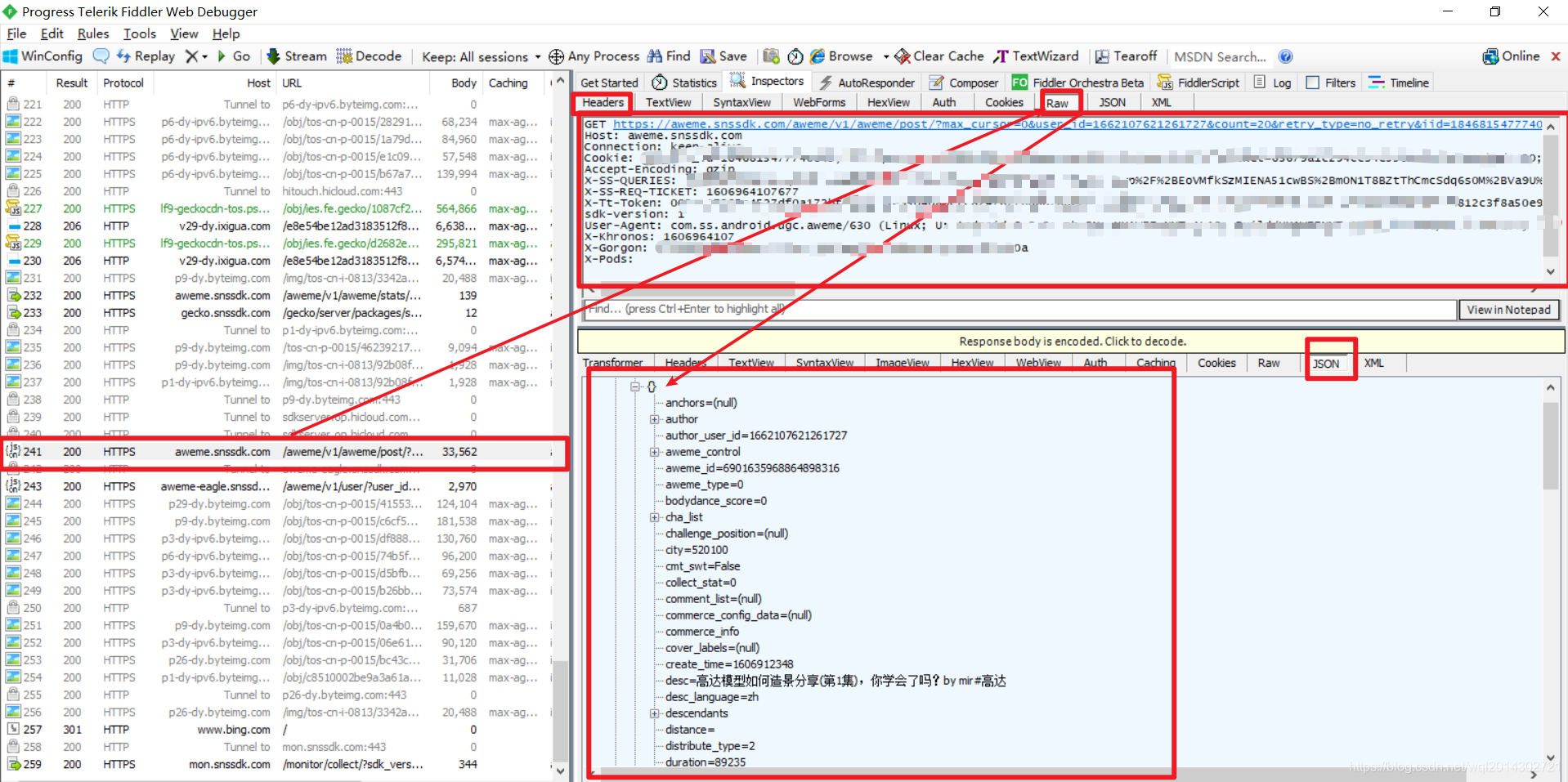Click the session 259 row icon
The width and height of the screenshot is (1568, 782).
pos(13,764)
